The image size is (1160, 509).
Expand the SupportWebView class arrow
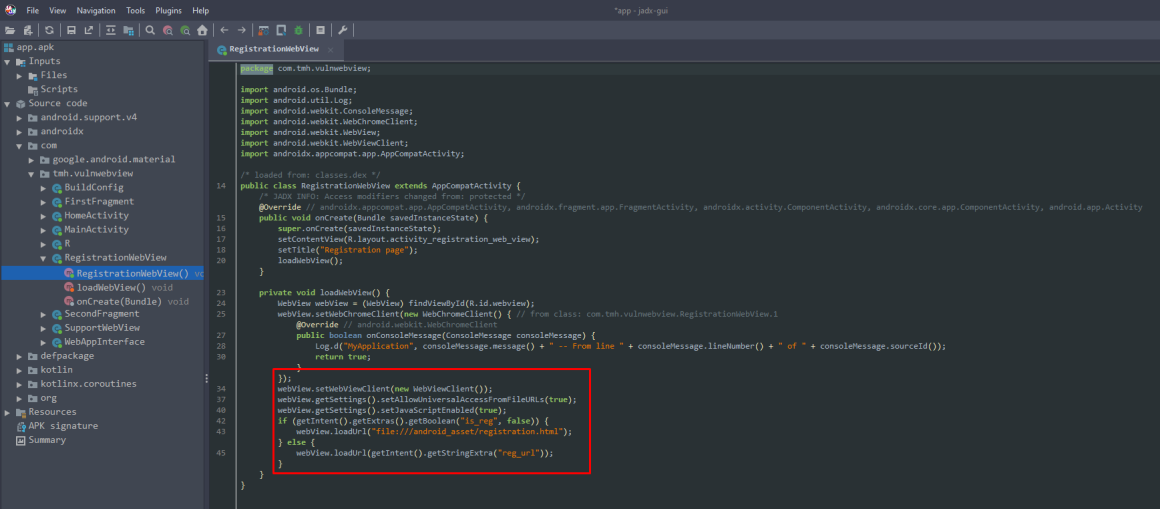tap(43, 328)
